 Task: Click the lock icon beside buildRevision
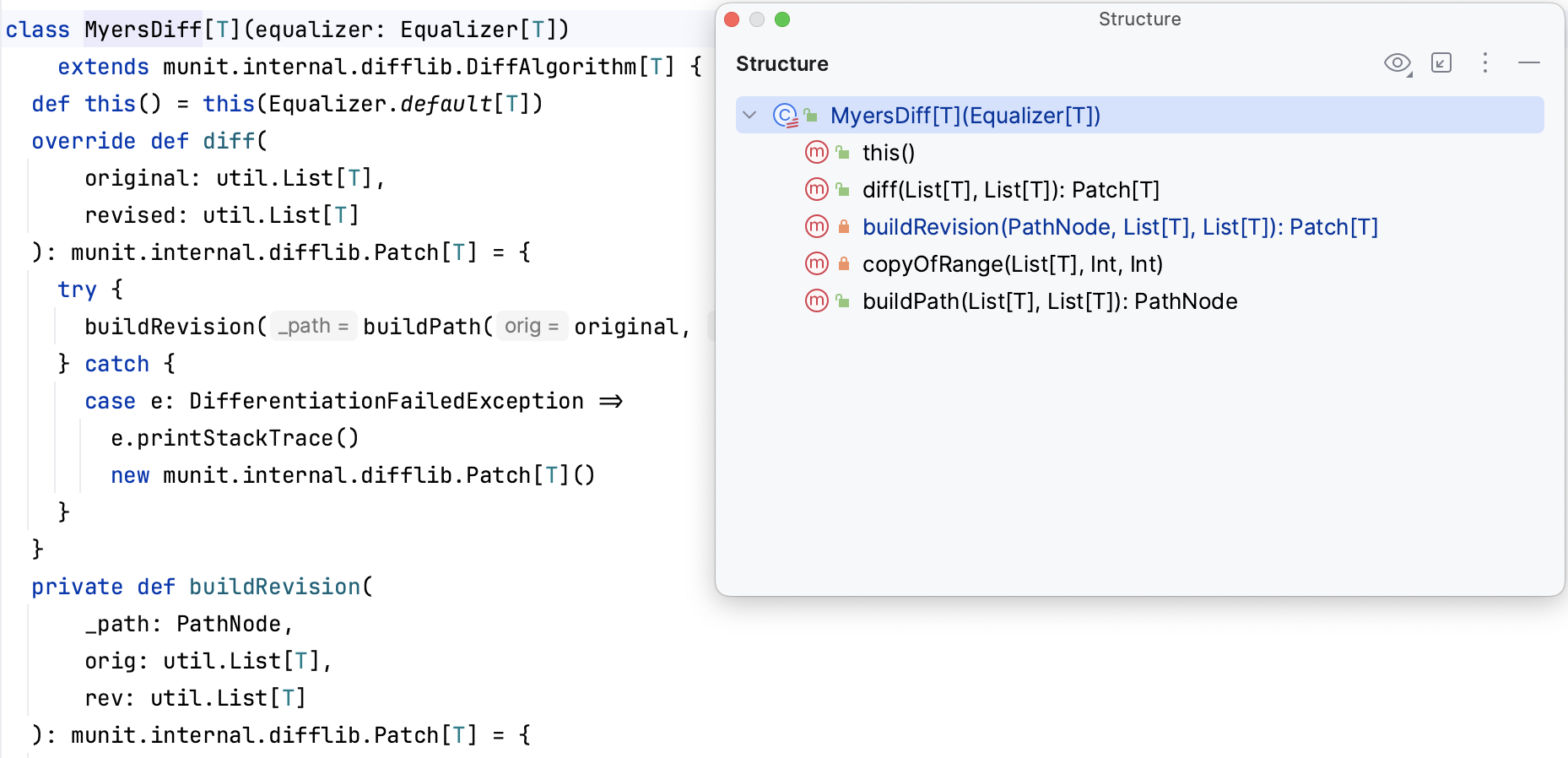(843, 227)
